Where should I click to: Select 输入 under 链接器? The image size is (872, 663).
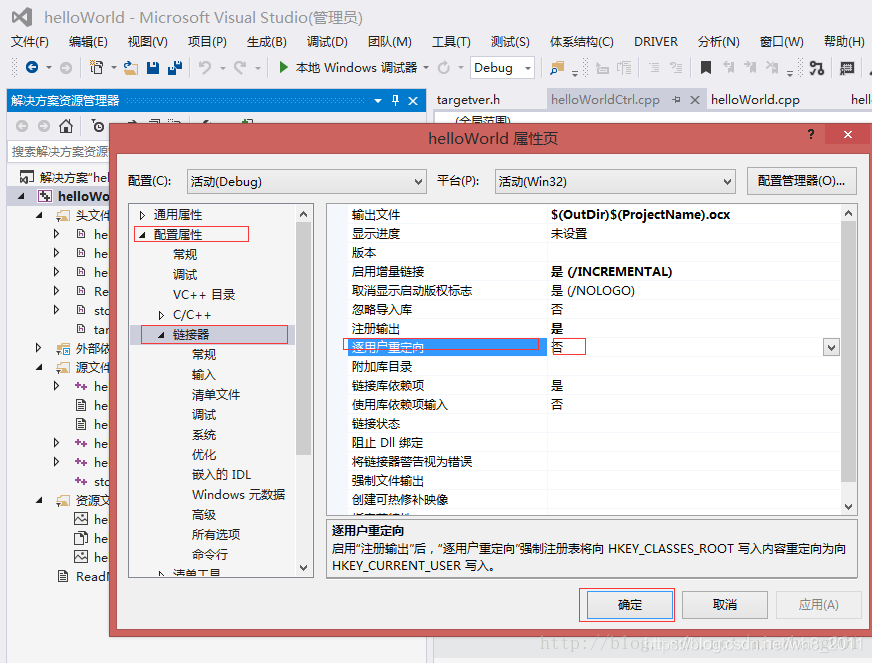(x=204, y=375)
